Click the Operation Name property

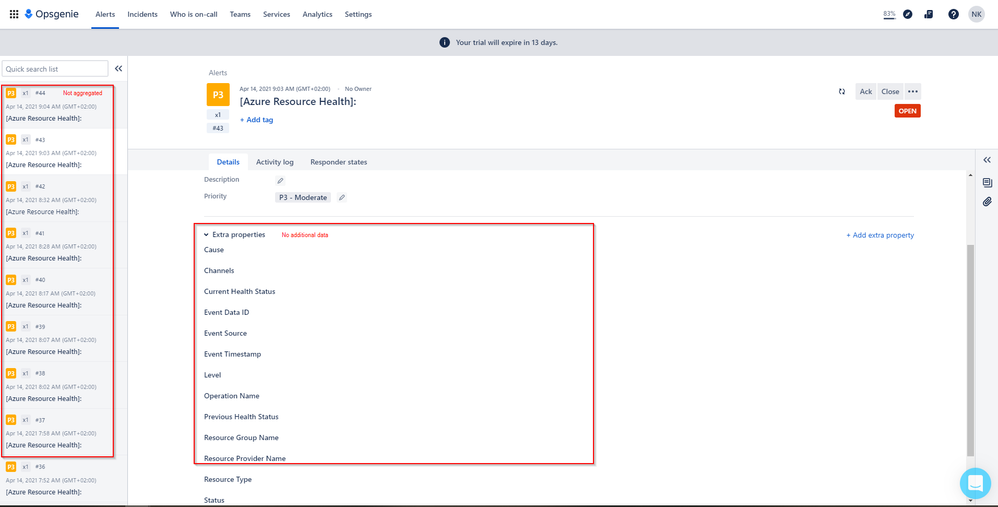tap(232, 396)
